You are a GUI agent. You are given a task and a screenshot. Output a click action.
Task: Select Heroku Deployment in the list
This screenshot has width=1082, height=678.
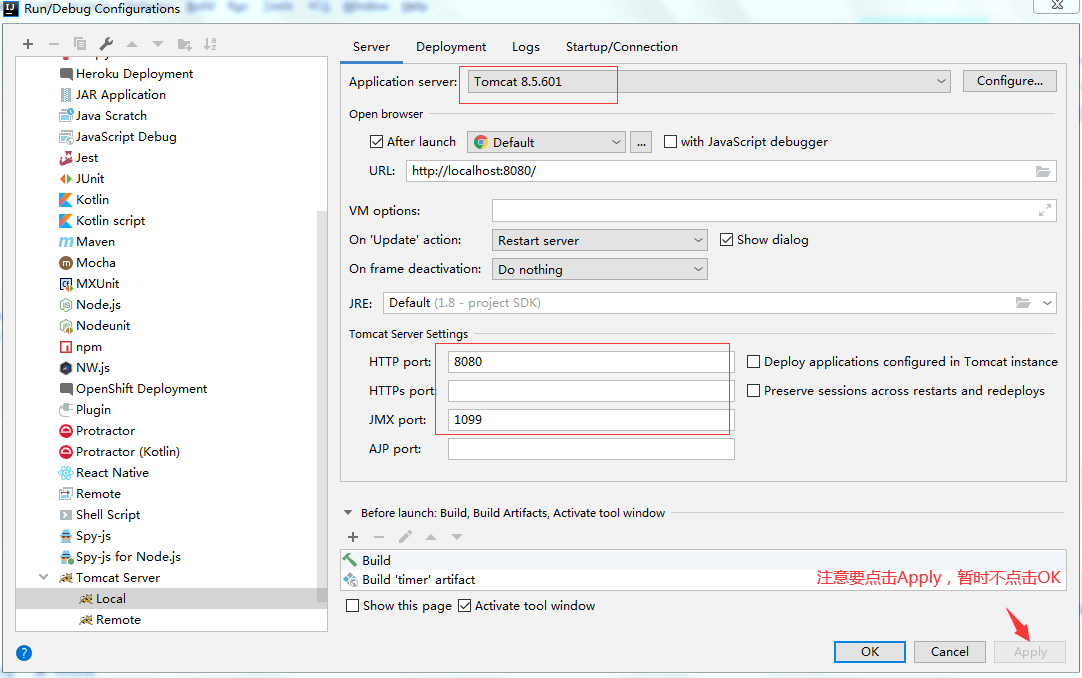(126, 74)
